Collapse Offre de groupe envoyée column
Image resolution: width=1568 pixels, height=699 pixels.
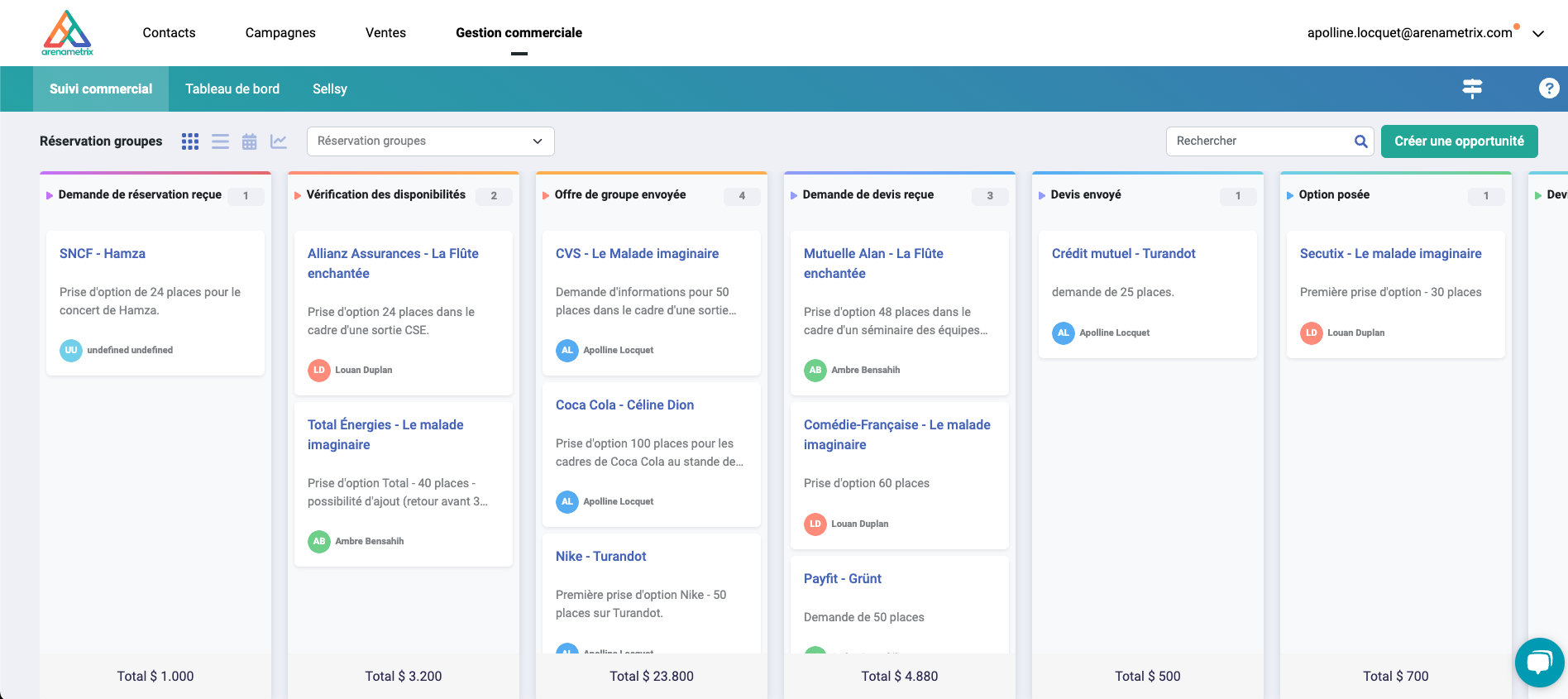546,195
